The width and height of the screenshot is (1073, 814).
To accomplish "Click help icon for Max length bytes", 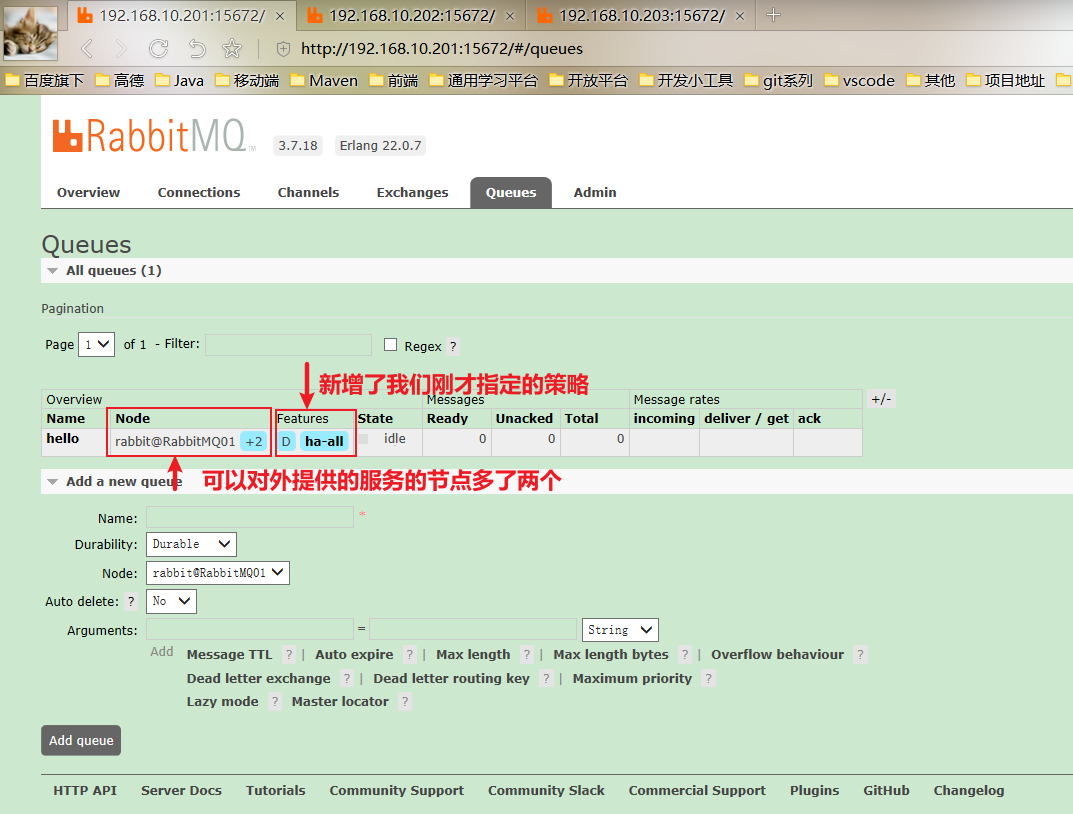I will (x=685, y=655).
